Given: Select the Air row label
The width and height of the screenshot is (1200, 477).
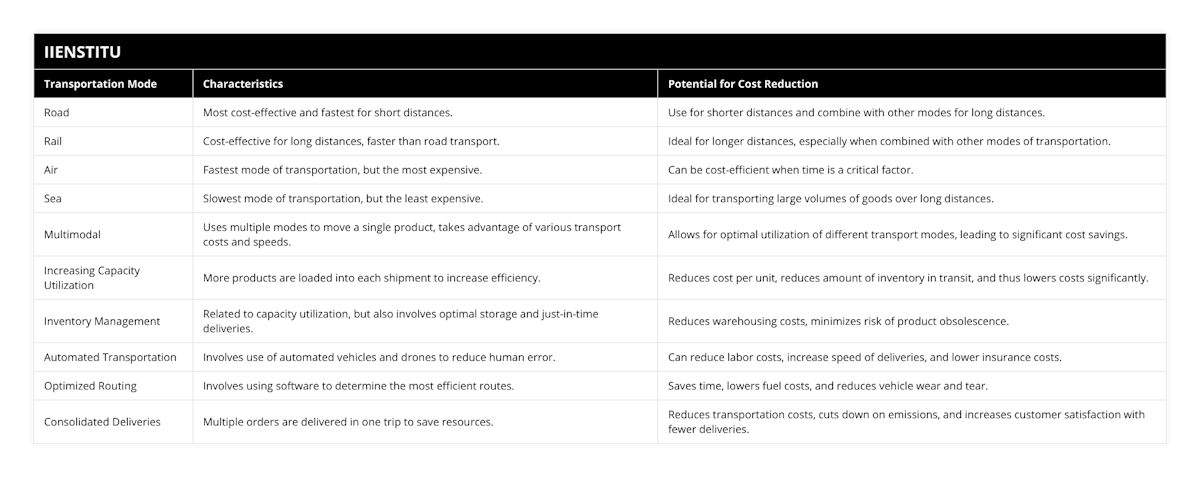Looking at the screenshot, I should [51, 170].
